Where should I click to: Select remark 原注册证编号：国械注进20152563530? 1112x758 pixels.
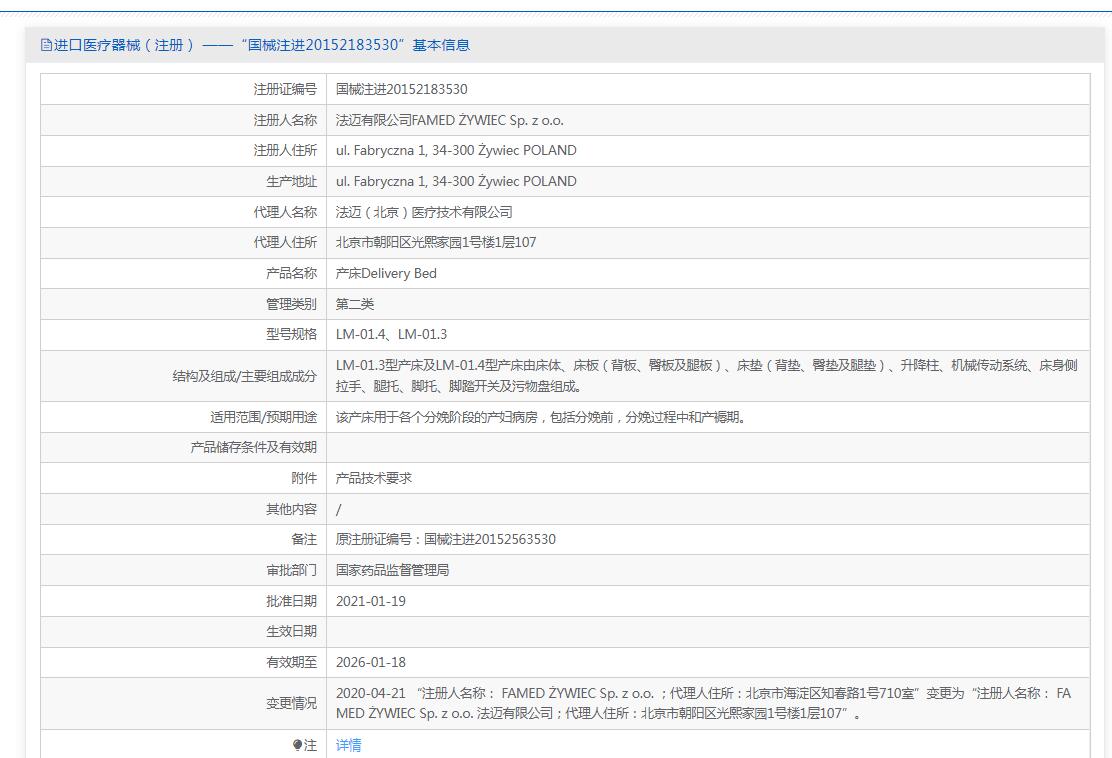[x=445, y=539]
